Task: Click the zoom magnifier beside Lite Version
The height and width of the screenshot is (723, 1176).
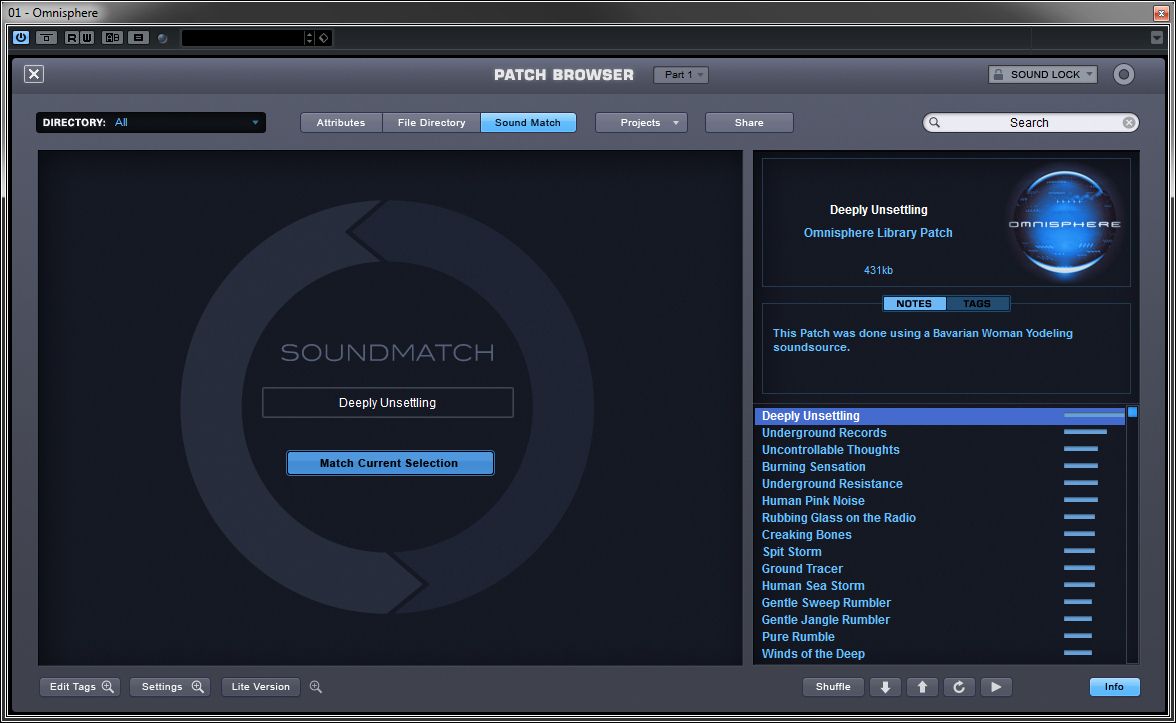Action: [x=316, y=687]
